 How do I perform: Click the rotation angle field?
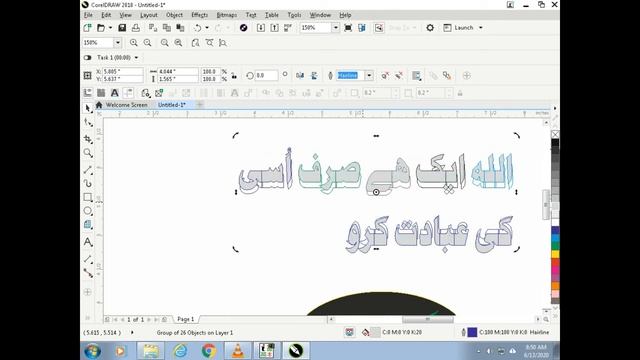tap(267, 76)
